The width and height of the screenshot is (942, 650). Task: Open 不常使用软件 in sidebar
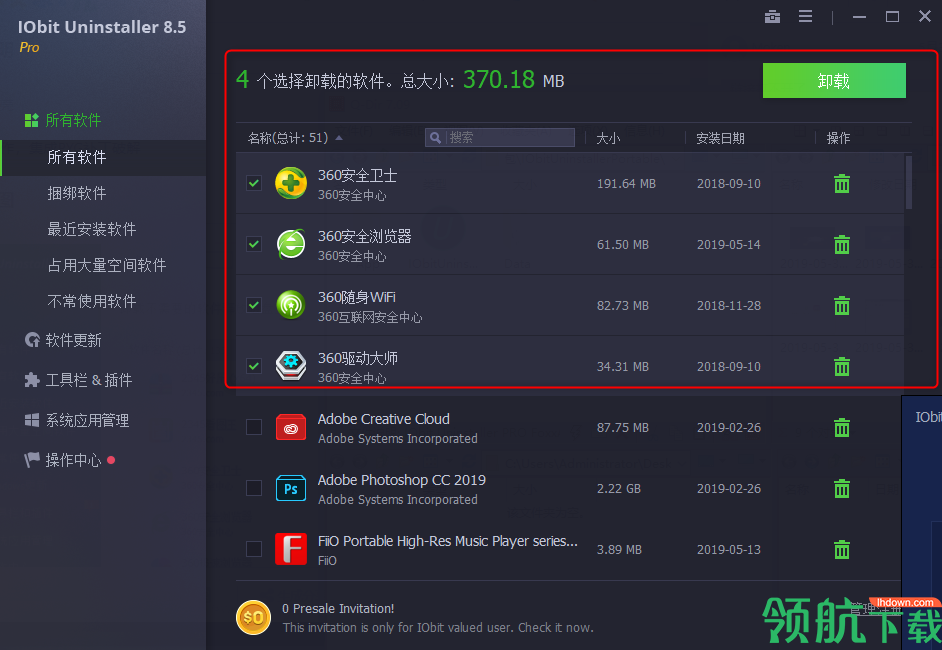(91, 302)
